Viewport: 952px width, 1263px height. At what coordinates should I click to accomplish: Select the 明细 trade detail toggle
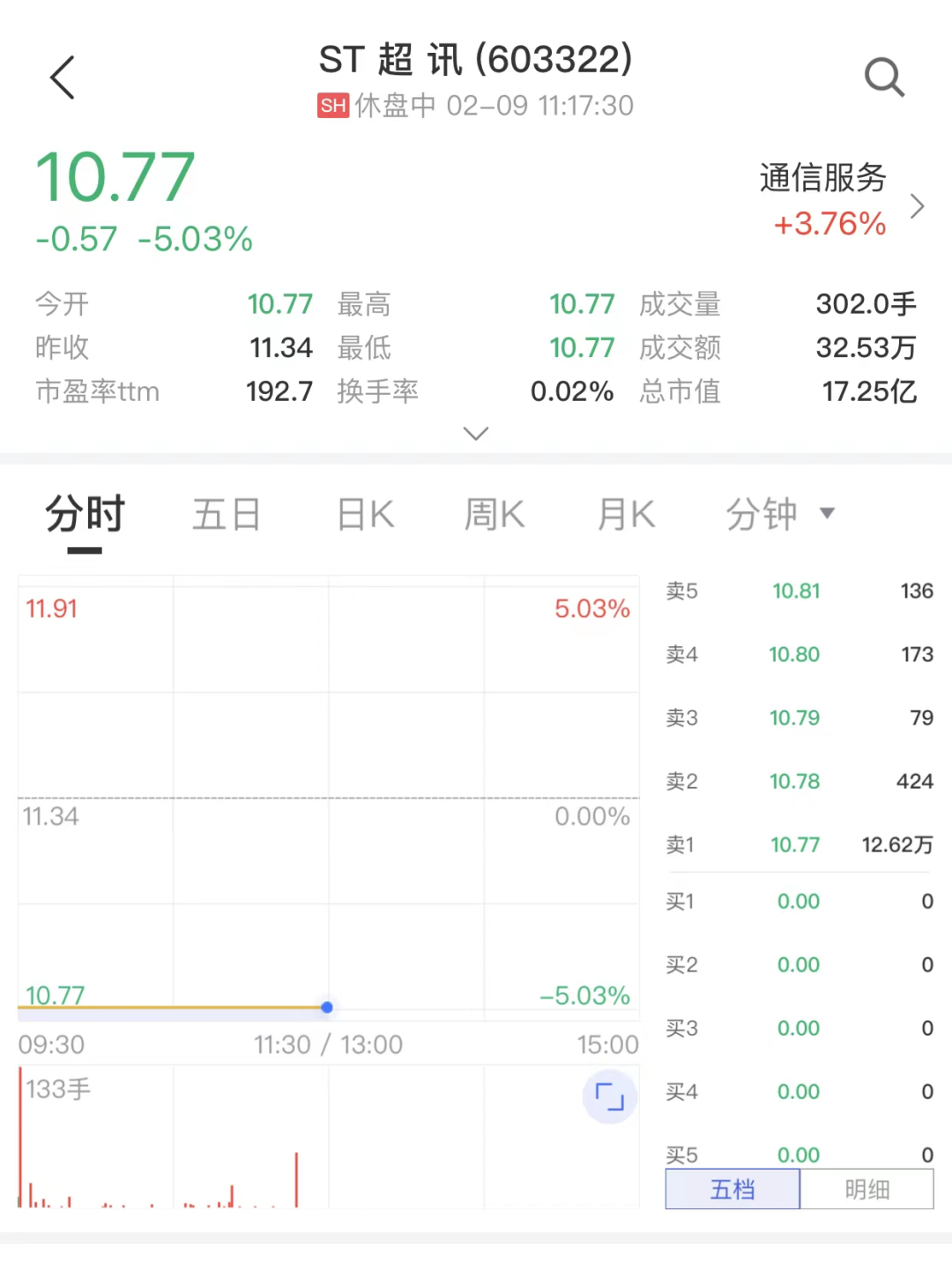tap(866, 1189)
